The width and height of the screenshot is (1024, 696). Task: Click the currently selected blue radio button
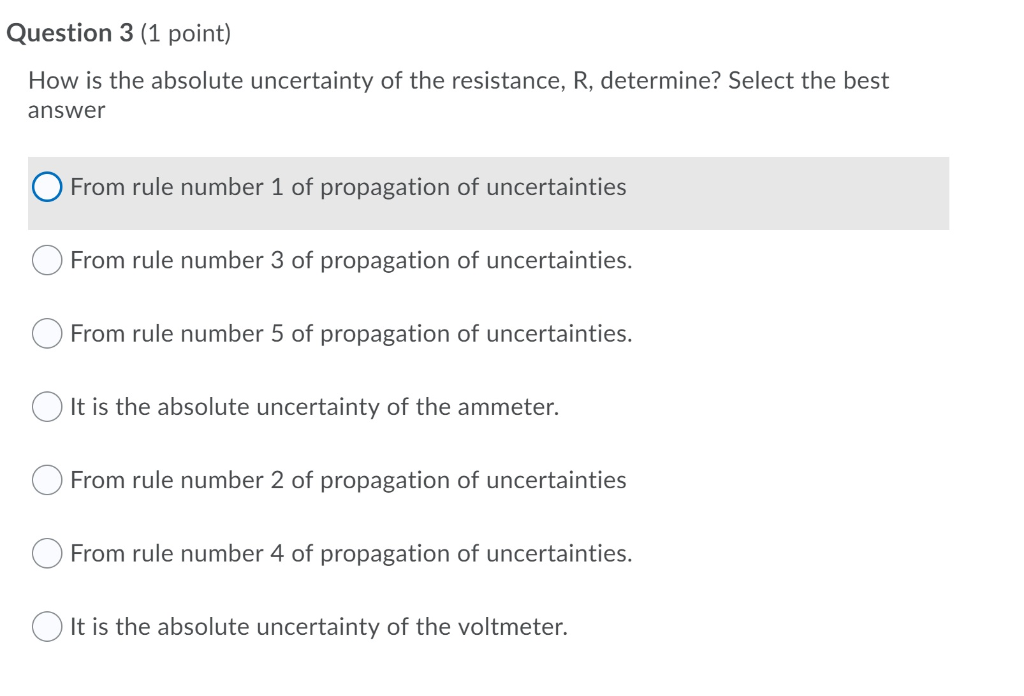coord(46,187)
